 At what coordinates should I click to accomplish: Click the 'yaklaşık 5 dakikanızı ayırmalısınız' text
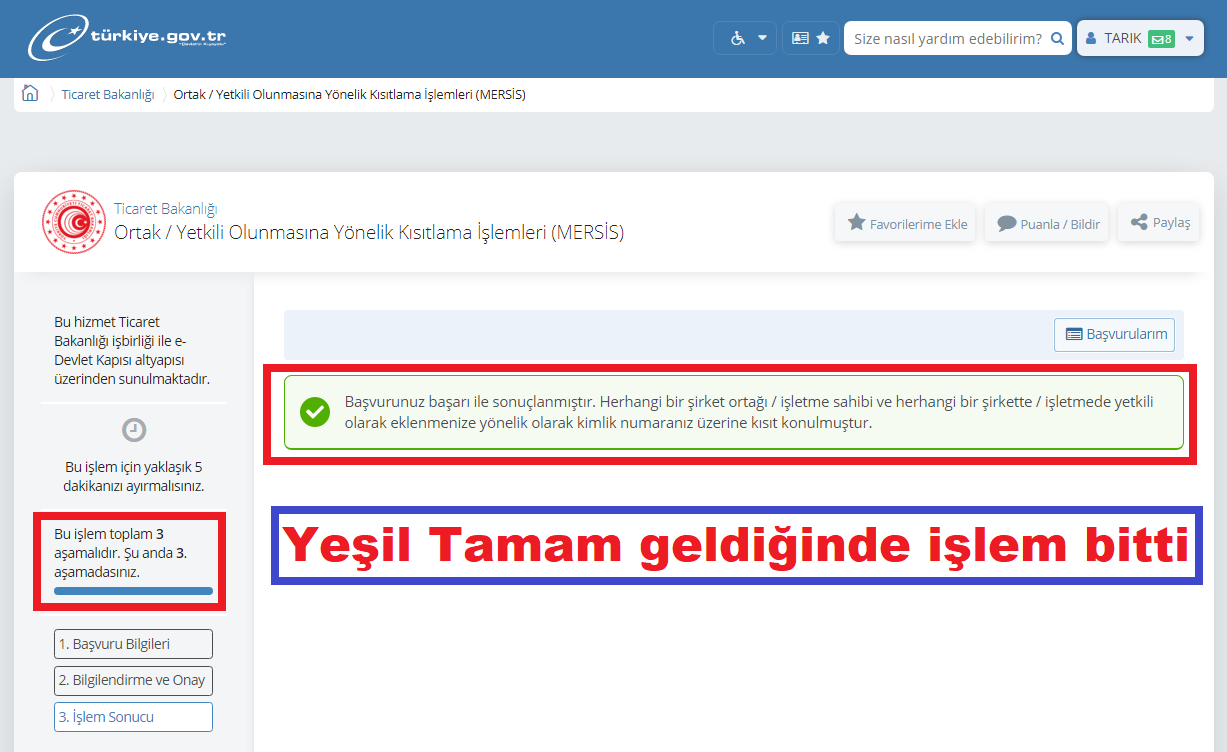[x=134, y=476]
